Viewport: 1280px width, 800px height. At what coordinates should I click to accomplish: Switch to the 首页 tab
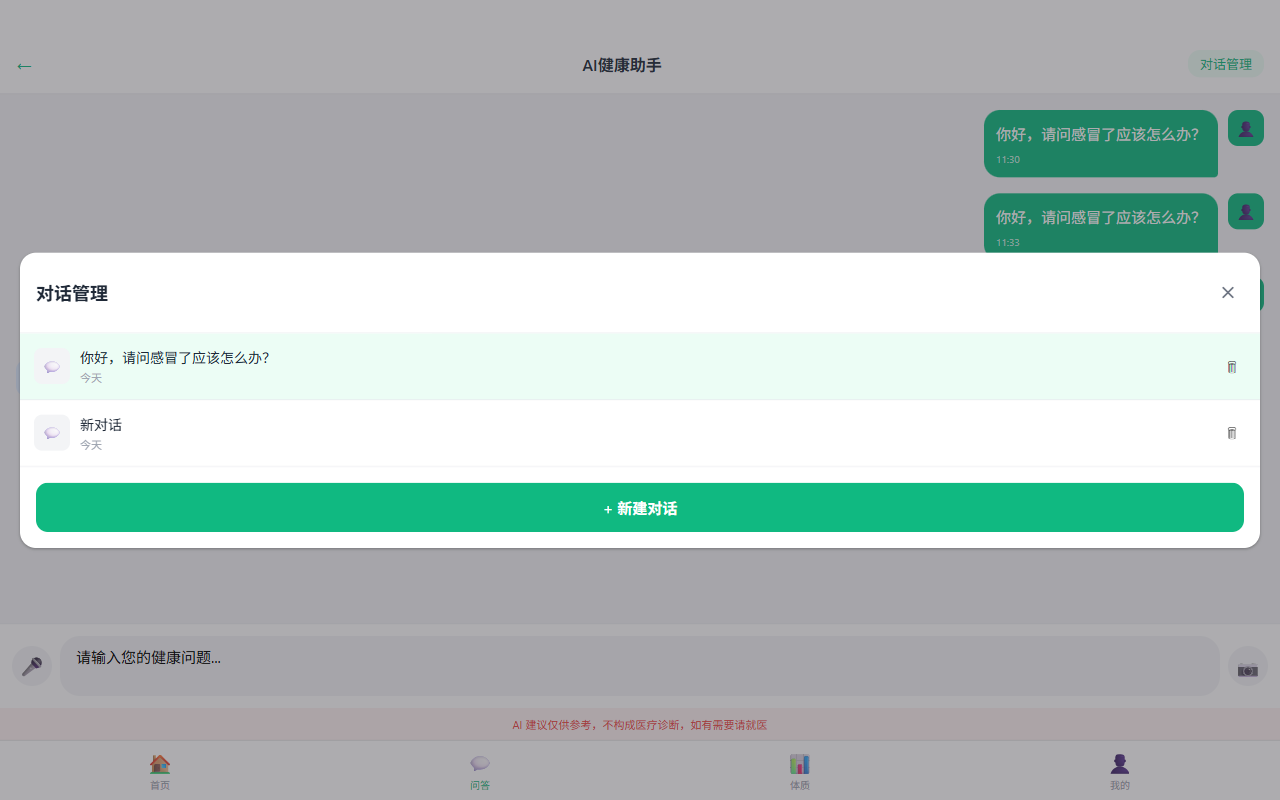pyautogui.click(x=160, y=771)
